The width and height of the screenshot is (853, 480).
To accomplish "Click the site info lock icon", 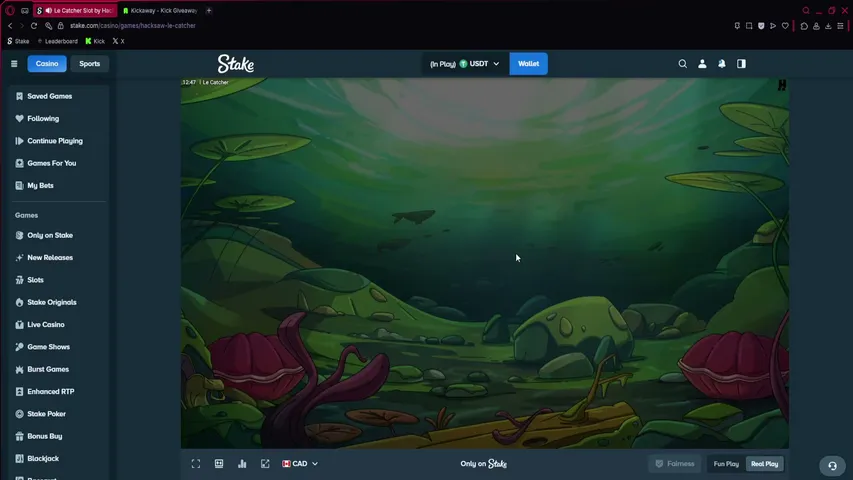I will [60, 26].
